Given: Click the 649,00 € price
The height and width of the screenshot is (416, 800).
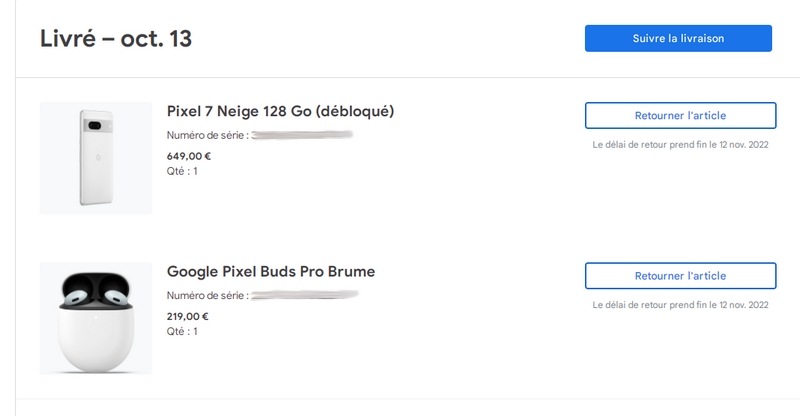Looking at the screenshot, I should coord(189,156).
